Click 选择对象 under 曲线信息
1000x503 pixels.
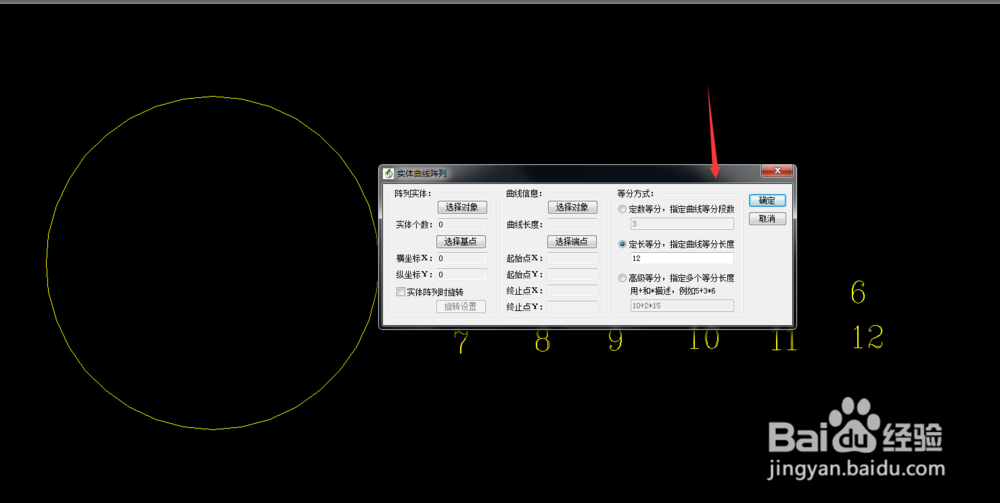[x=573, y=207]
